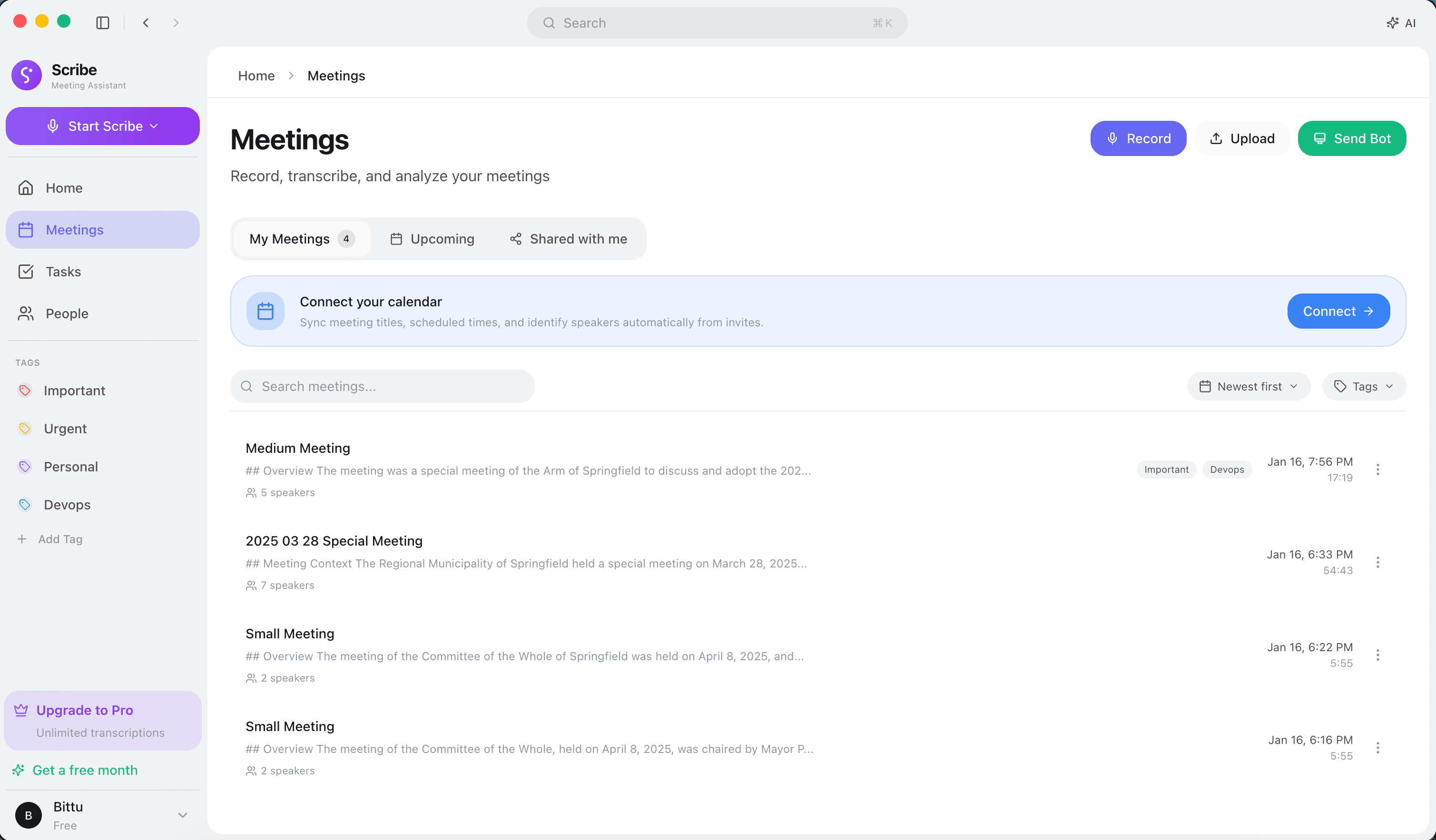Click the Upload icon to import a recording
1436x840 pixels.
click(1217, 138)
